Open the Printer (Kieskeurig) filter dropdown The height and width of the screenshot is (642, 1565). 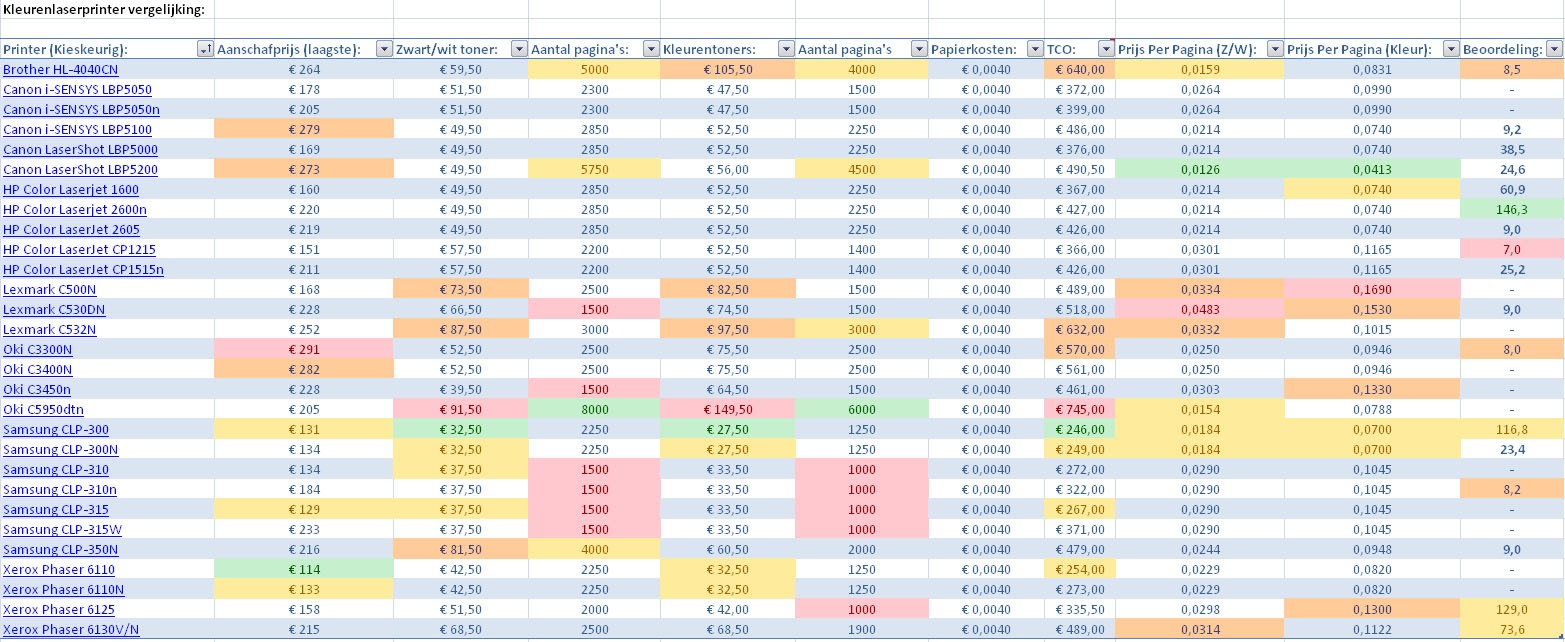tap(205, 49)
